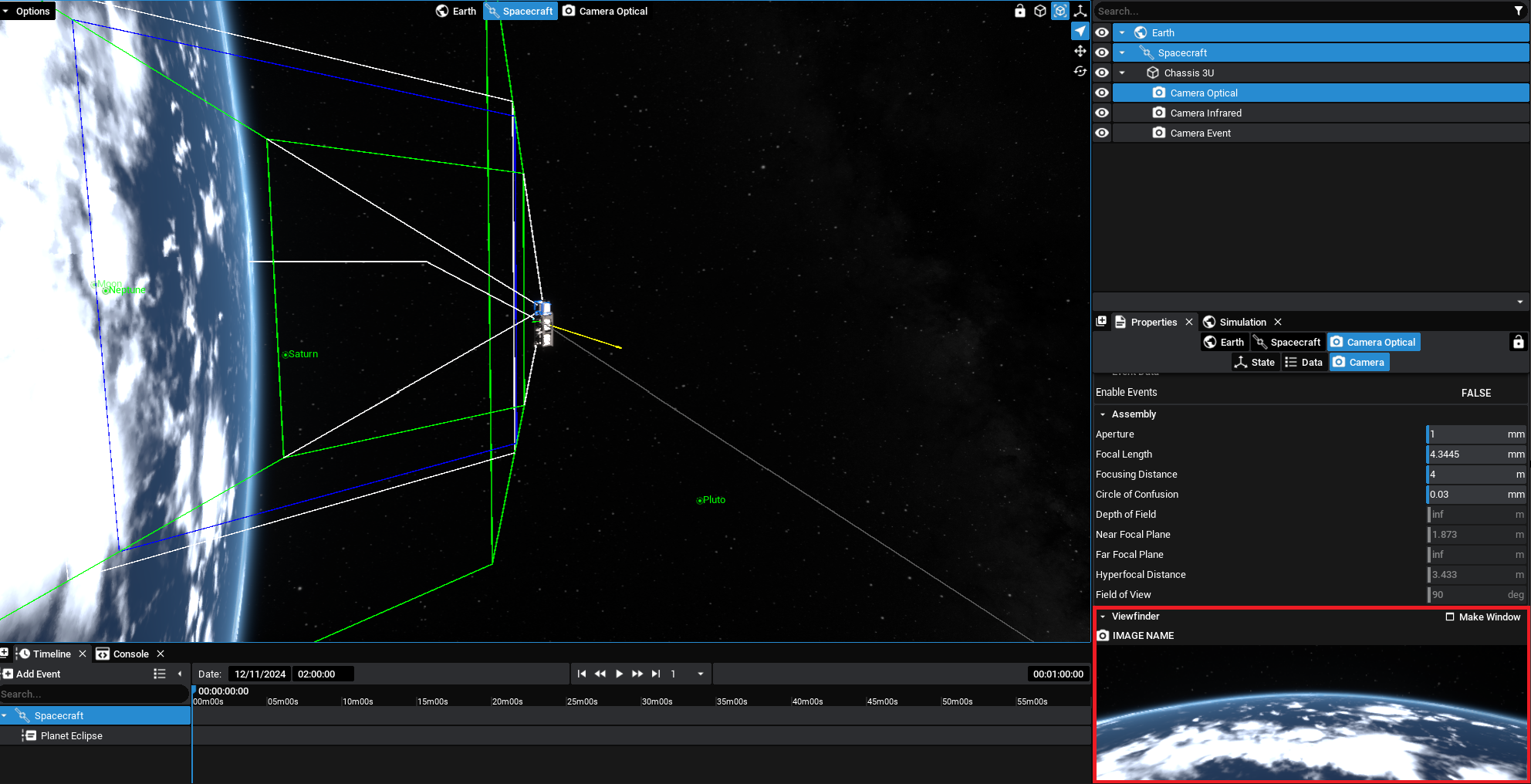Collapse the Chassis 3U tree node
Viewport: 1531px width, 784px height.
click(x=1122, y=73)
